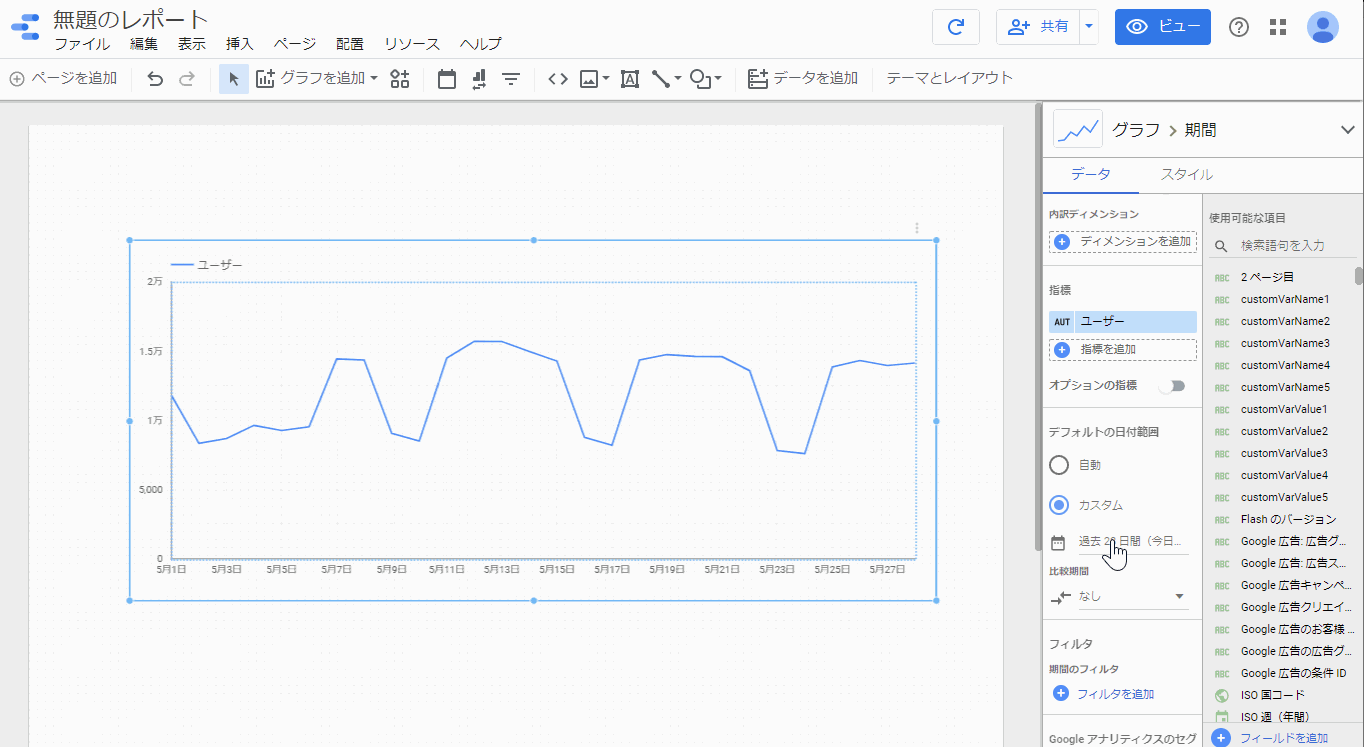Insert URL embed code icon
This screenshot has width=1364, height=747.
(558, 78)
